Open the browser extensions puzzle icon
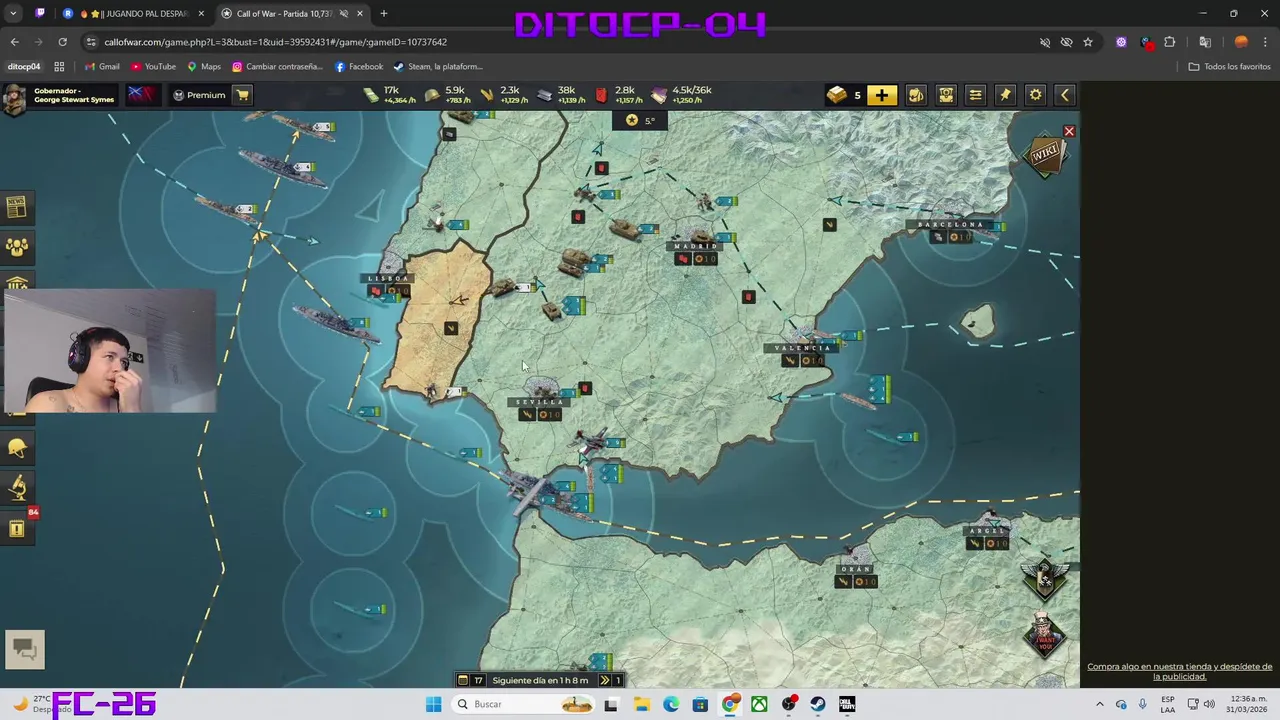This screenshot has width=1280, height=720. (1169, 42)
